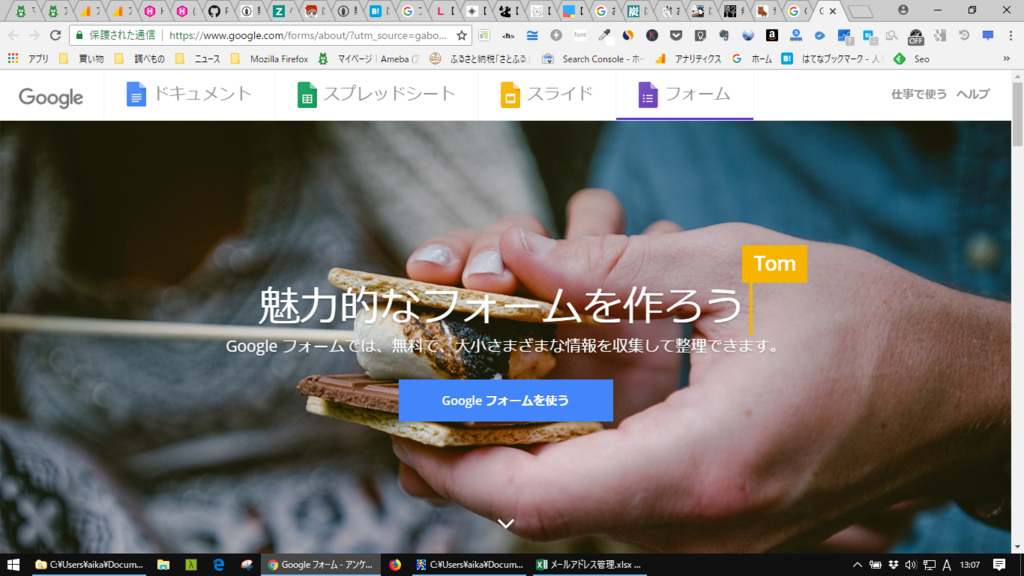Open the Mozilla Firefox bookmark folder
The image size is (1024, 576).
click(270, 59)
